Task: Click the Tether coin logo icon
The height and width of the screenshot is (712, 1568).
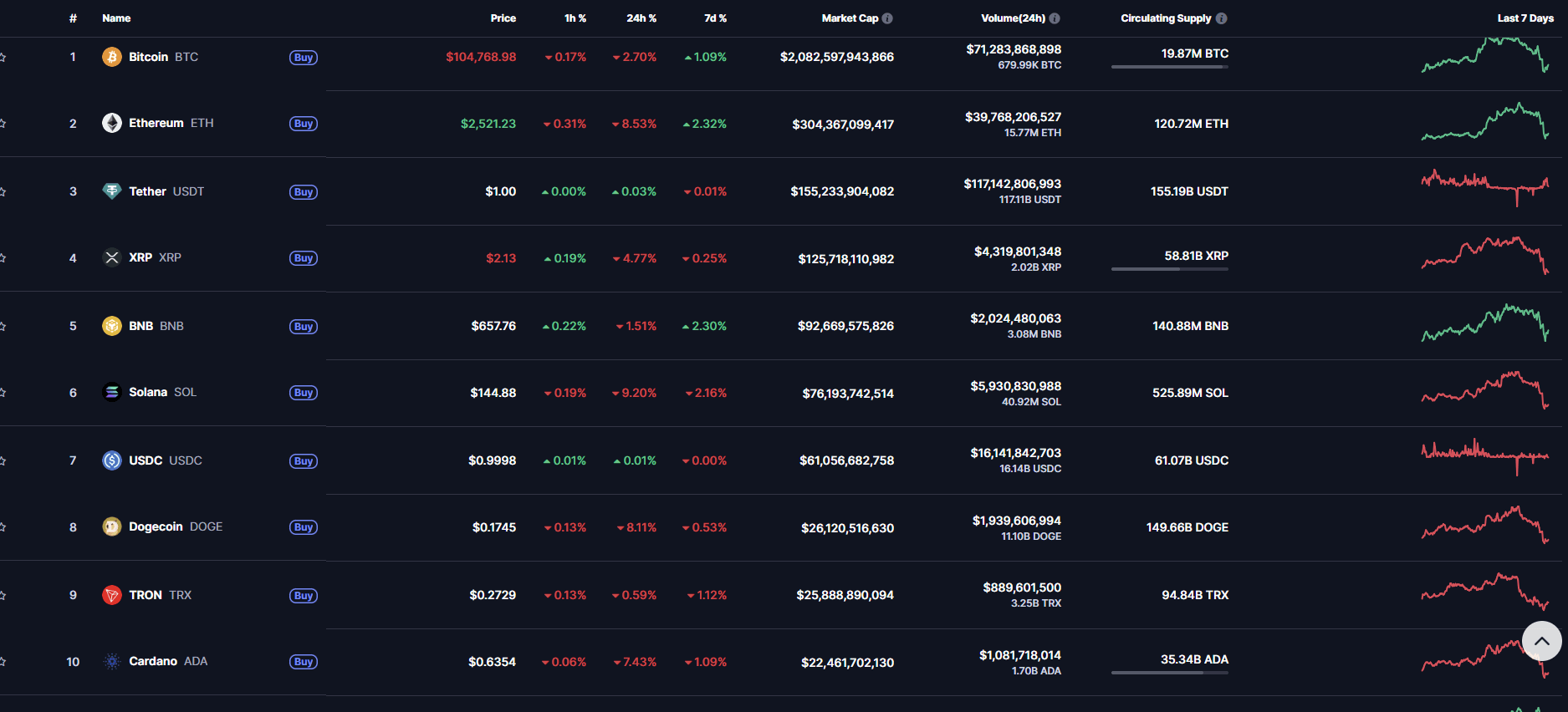Action: click(111, 191)
